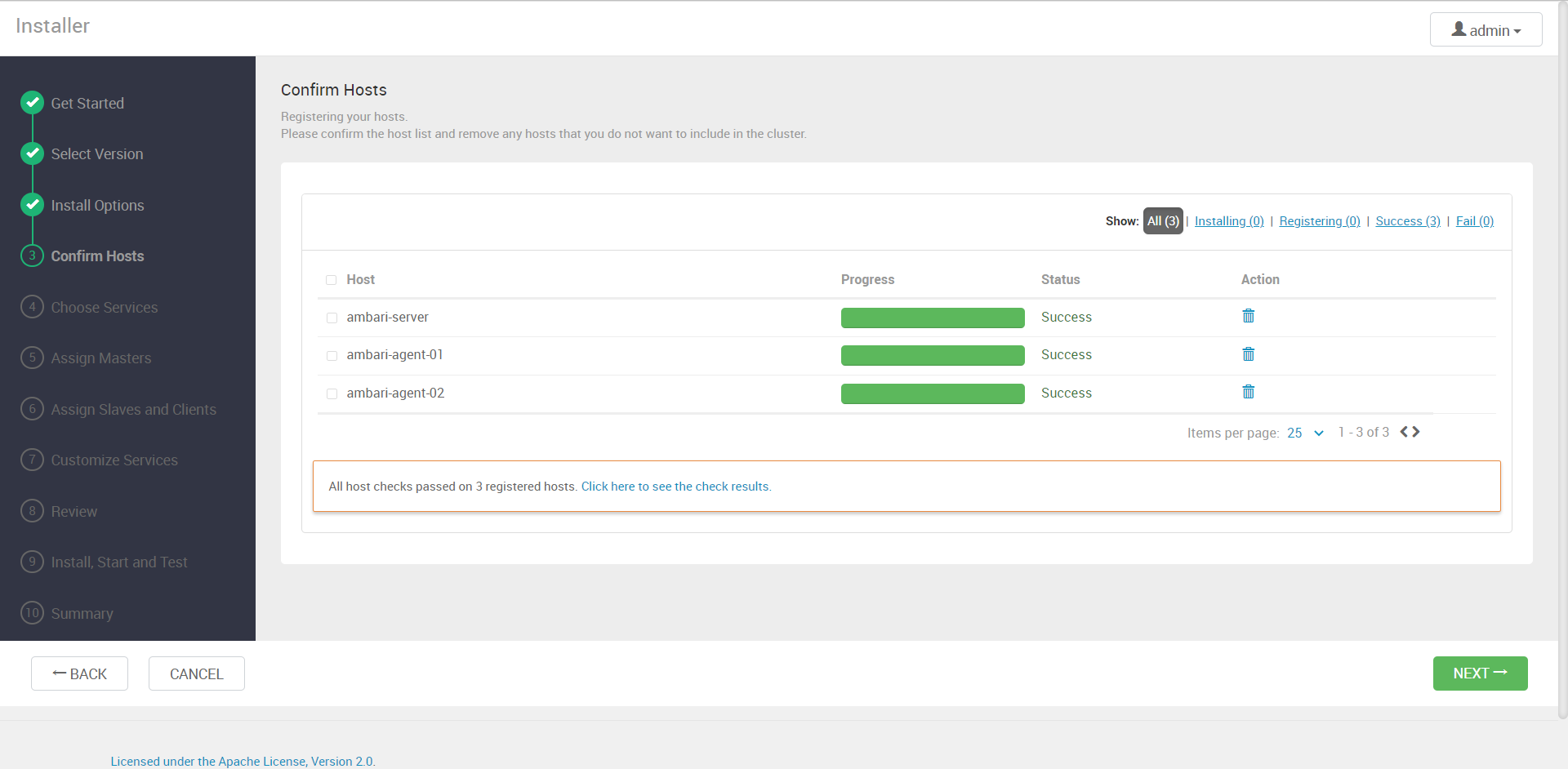The width and height of the screenshot is (1568, 769).
Task: Click Review step label
Action: [74, 511]
